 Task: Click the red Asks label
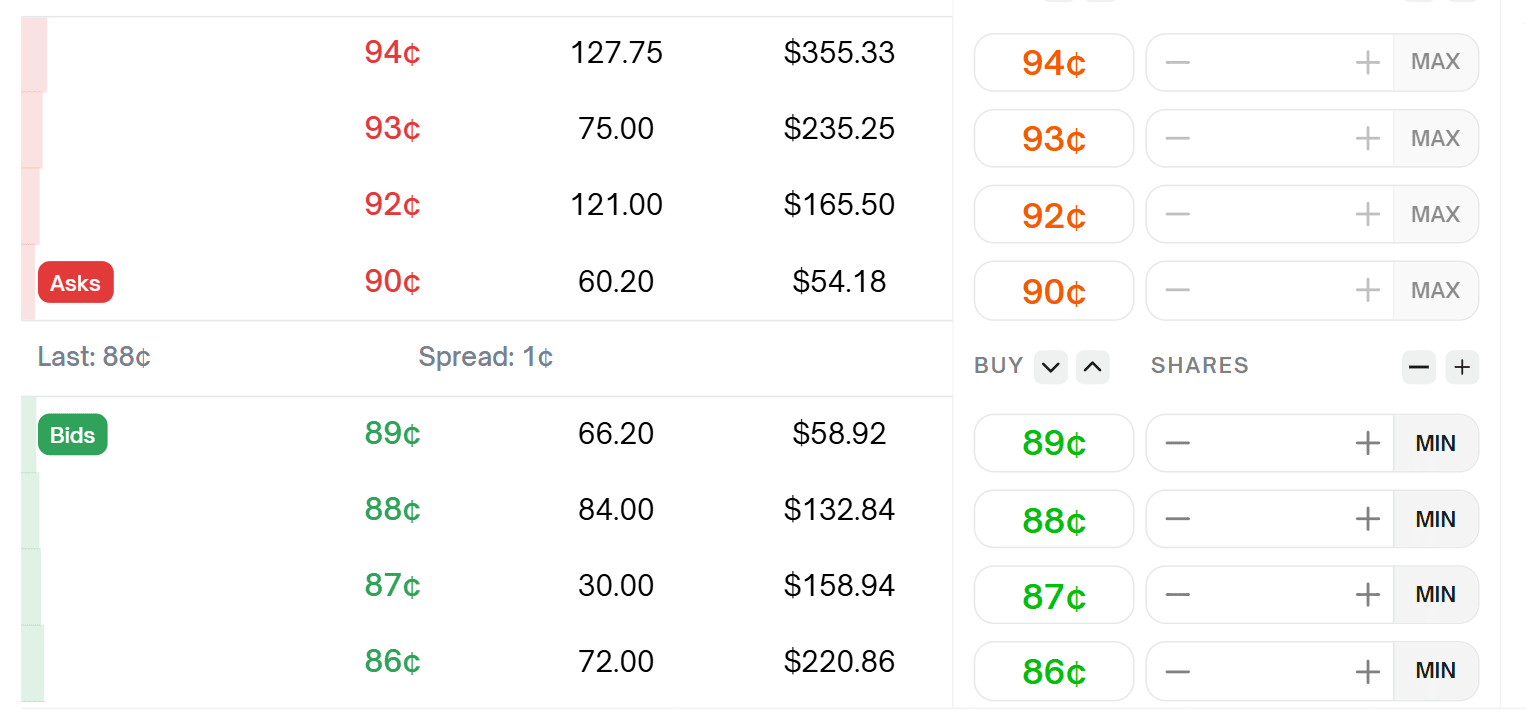[x=76, y=283]
